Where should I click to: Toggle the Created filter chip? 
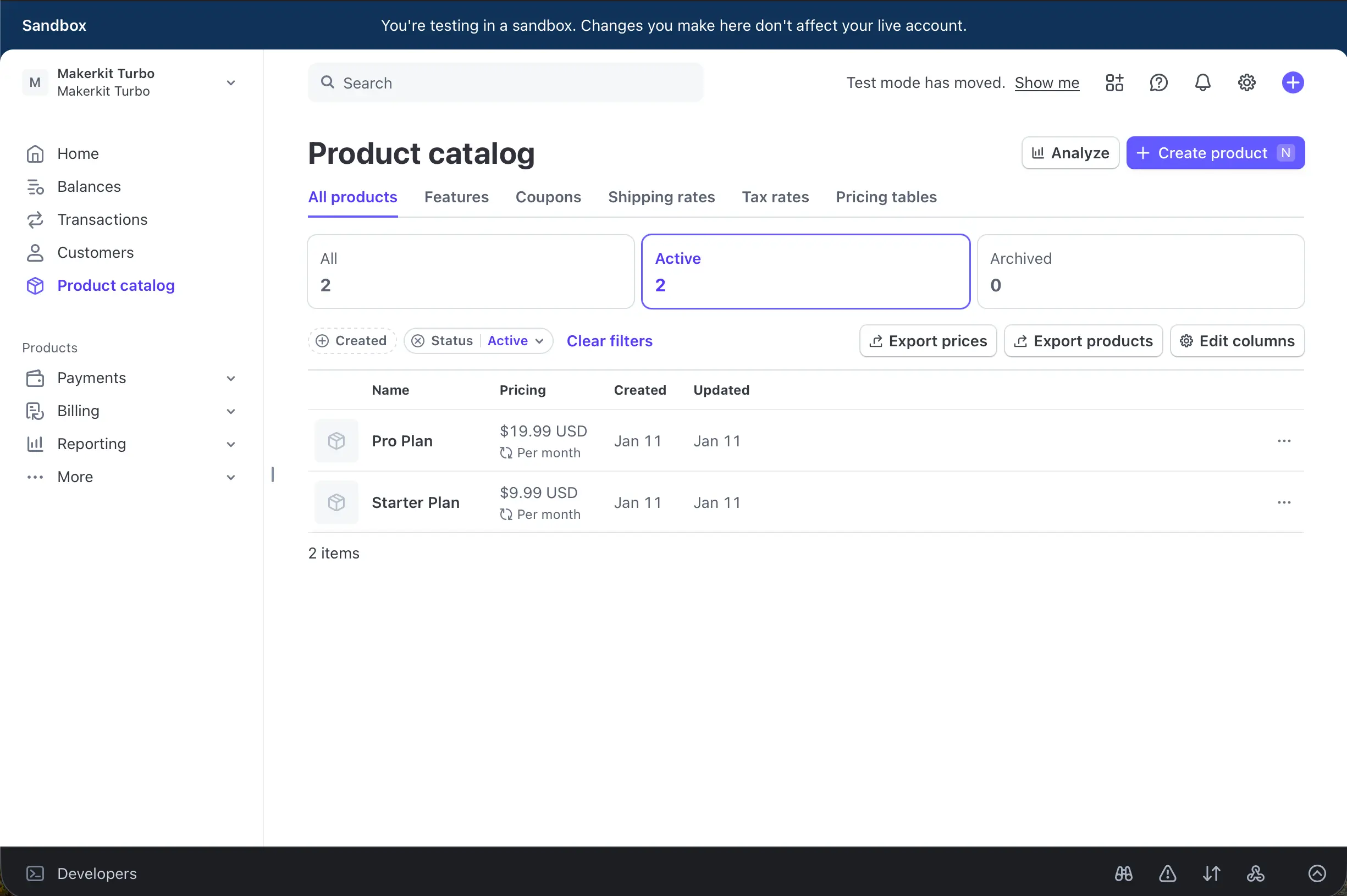pyautogui.click(x=351, y=341)
